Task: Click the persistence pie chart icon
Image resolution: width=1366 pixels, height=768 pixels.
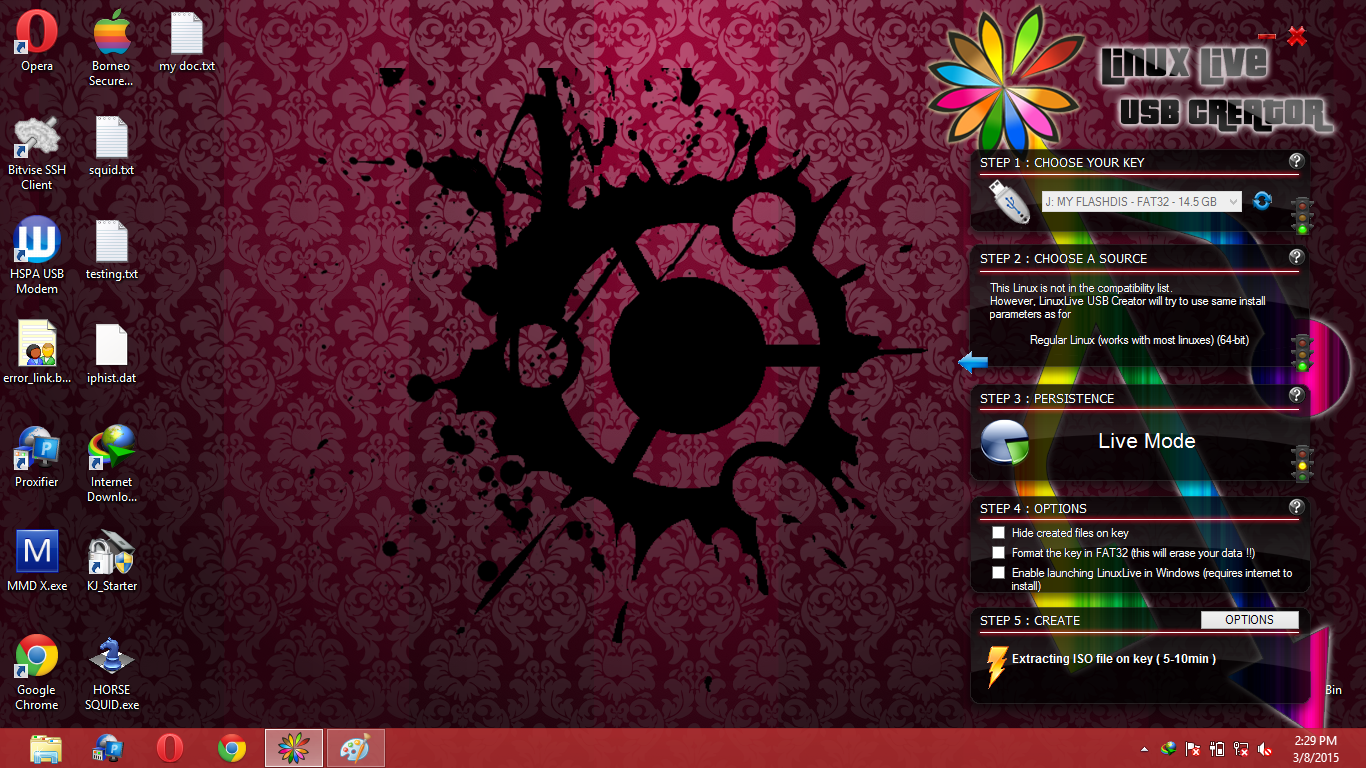Action: [1005, 441]
